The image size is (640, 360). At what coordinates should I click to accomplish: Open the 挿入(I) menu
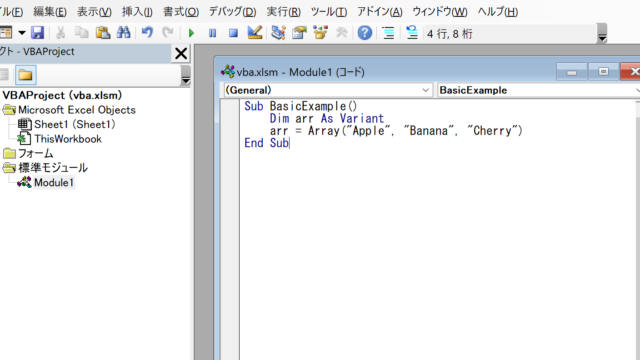tap(137, 12)
